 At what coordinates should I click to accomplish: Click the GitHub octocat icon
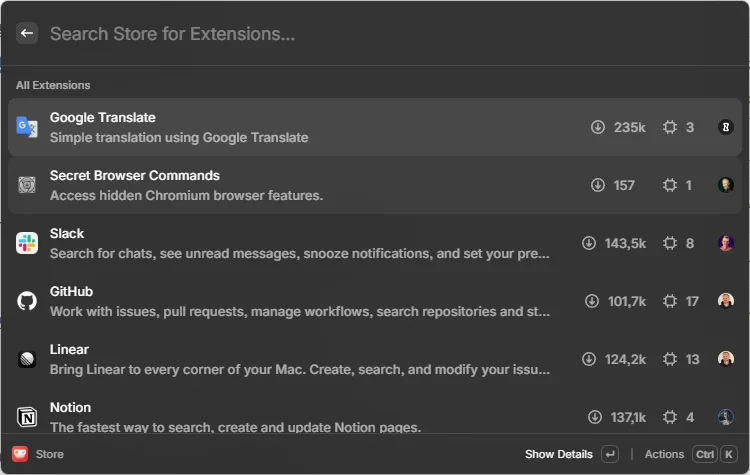(x=27, y=301)
